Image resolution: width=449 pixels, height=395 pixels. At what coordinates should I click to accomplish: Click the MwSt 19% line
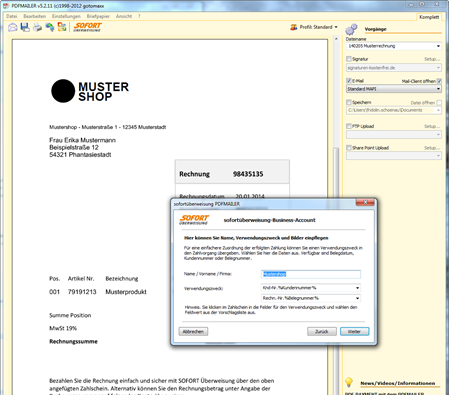[x=63, y=328]
